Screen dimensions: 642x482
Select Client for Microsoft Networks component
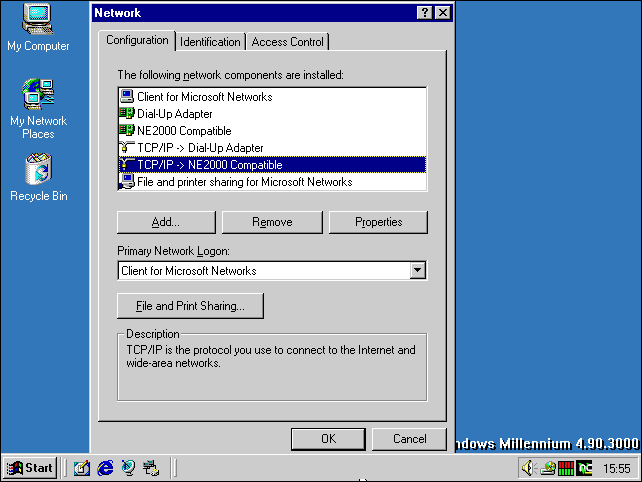tap(272, 97)
